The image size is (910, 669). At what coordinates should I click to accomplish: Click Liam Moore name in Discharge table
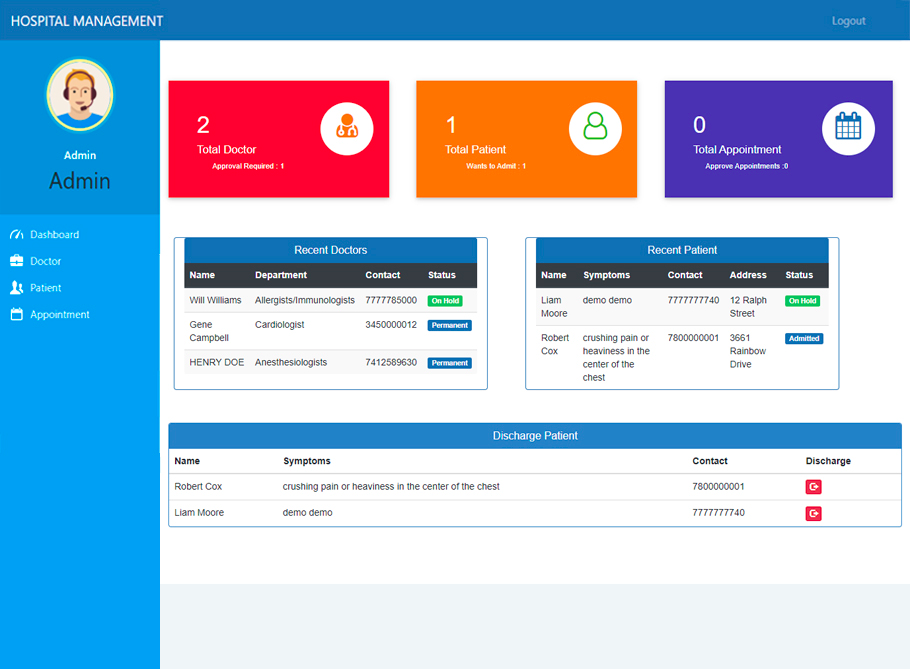coord(199,512)
